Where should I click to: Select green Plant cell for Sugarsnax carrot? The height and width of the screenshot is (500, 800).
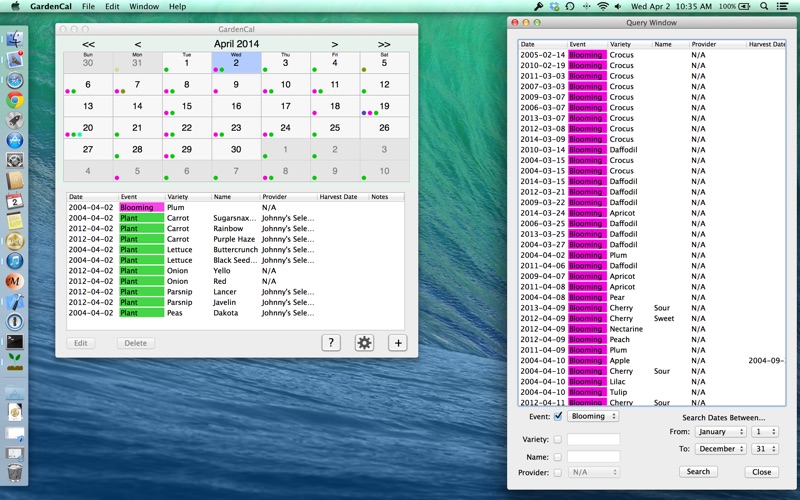coord(141,218)
